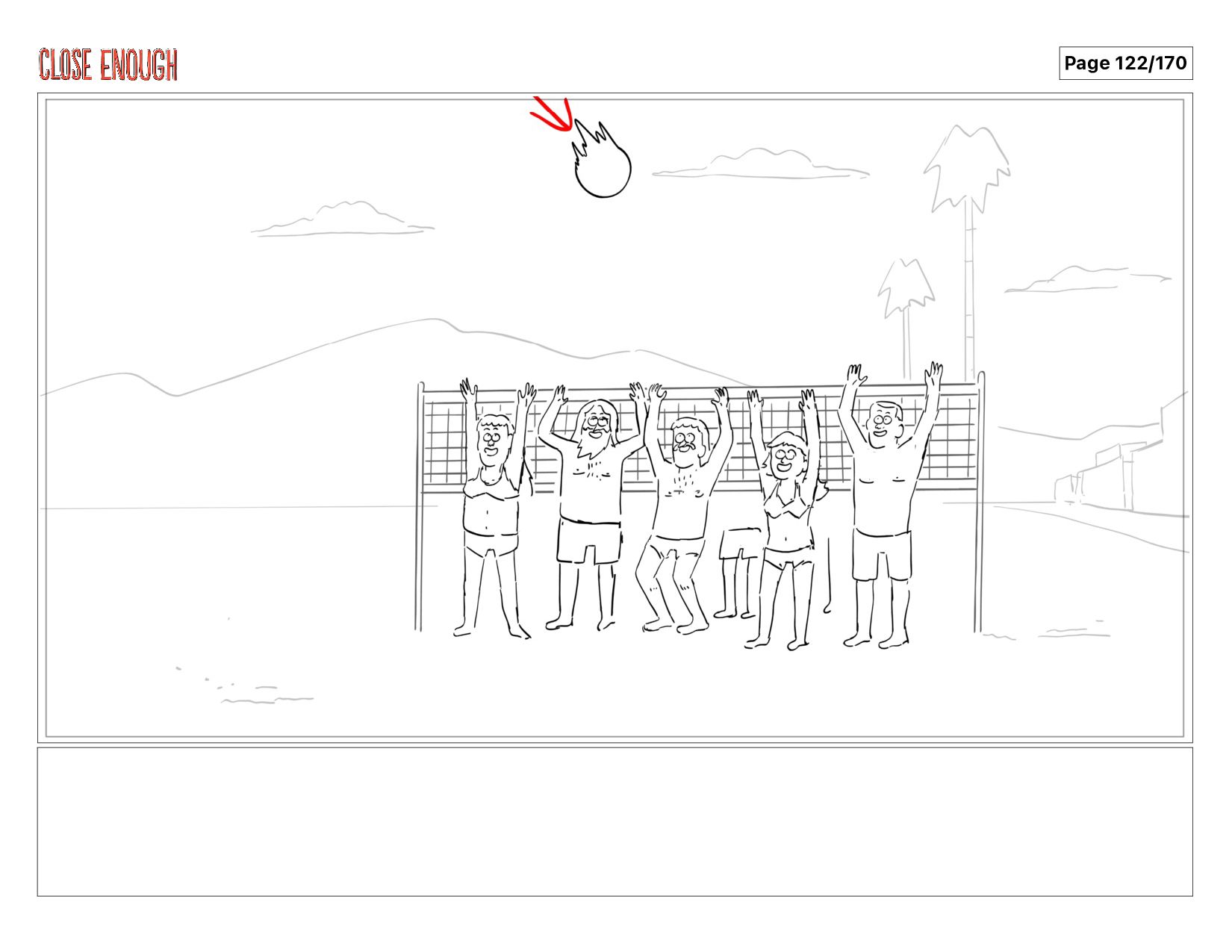Click the right volleyball net pole
1232x952 pixels.
pos(979,502)
